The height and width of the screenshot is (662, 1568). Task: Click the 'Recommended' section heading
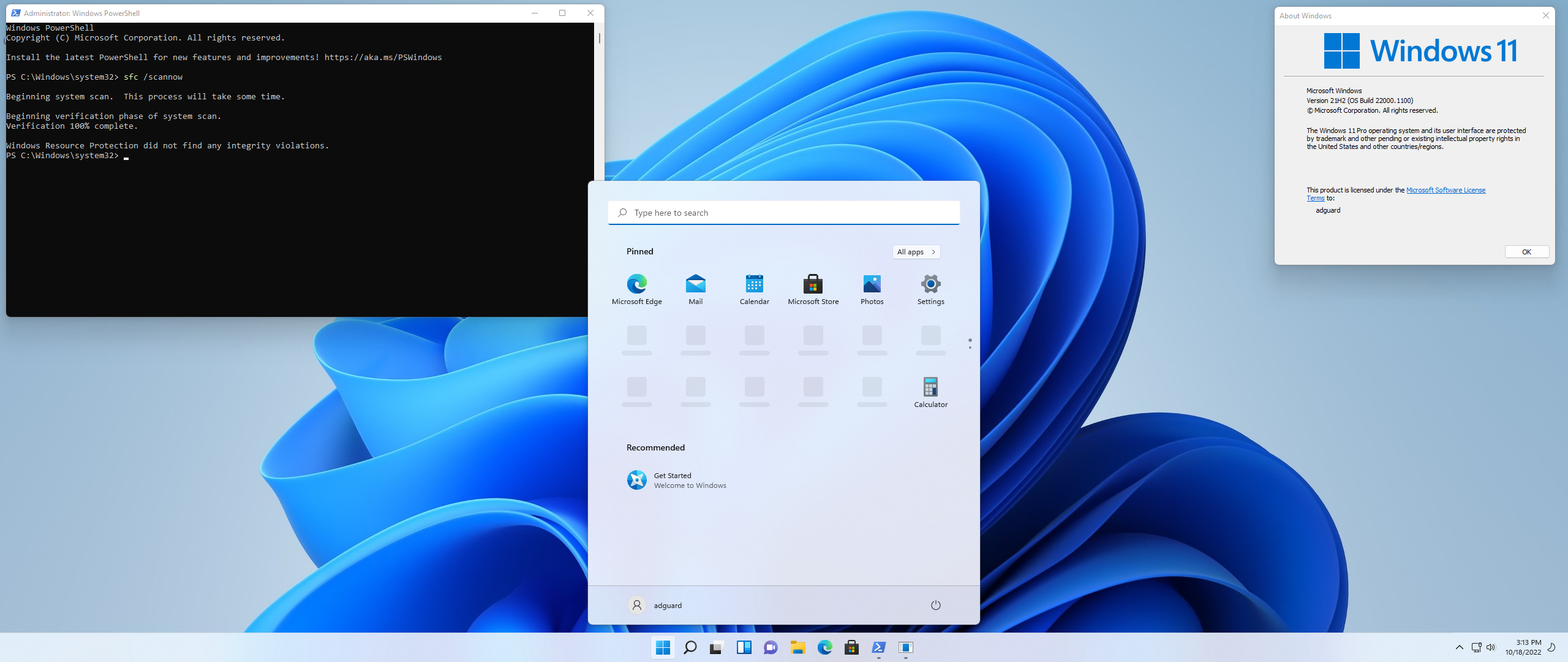[655, 447]
